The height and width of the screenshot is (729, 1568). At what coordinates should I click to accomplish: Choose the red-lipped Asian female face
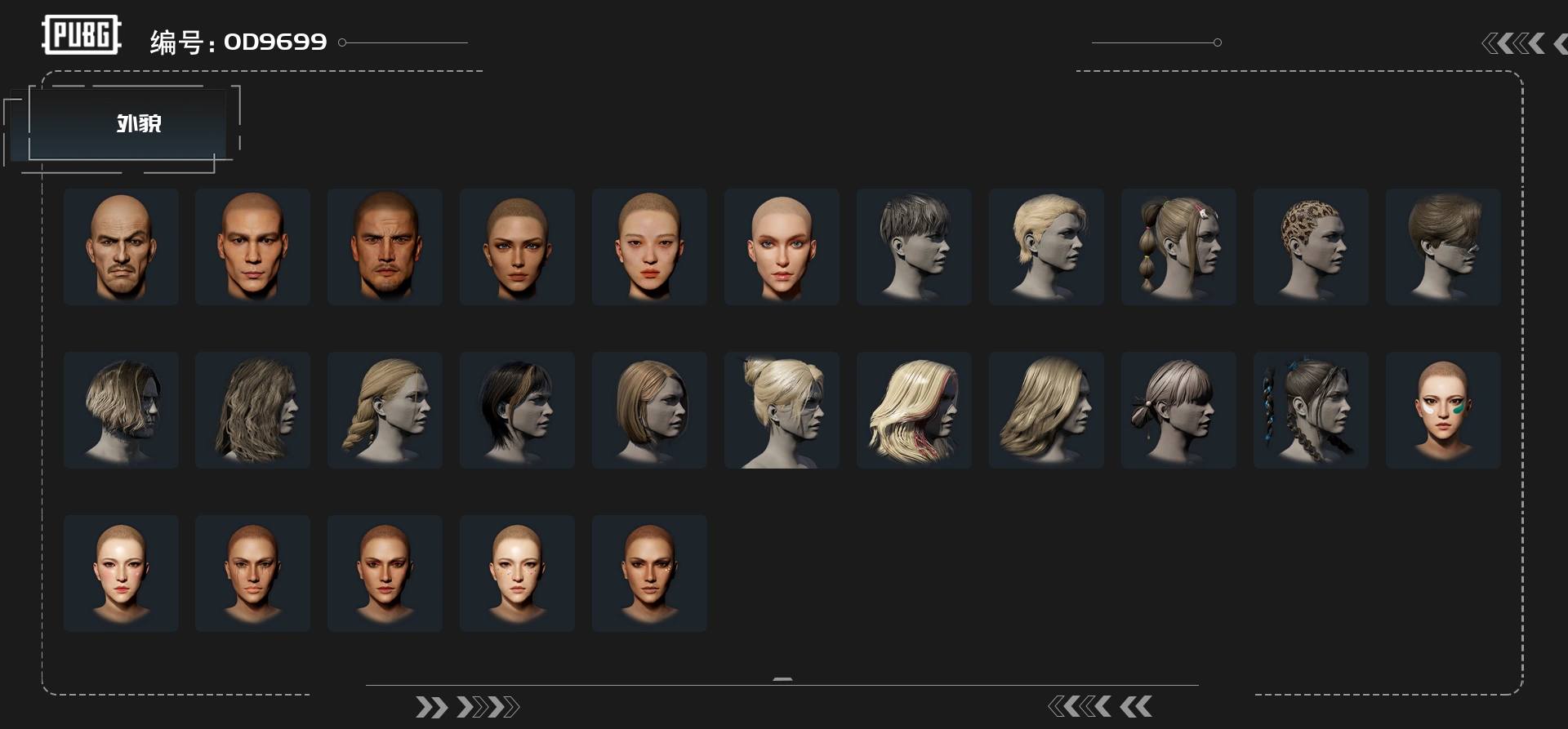pyautogui.click(x=649, y=247)
